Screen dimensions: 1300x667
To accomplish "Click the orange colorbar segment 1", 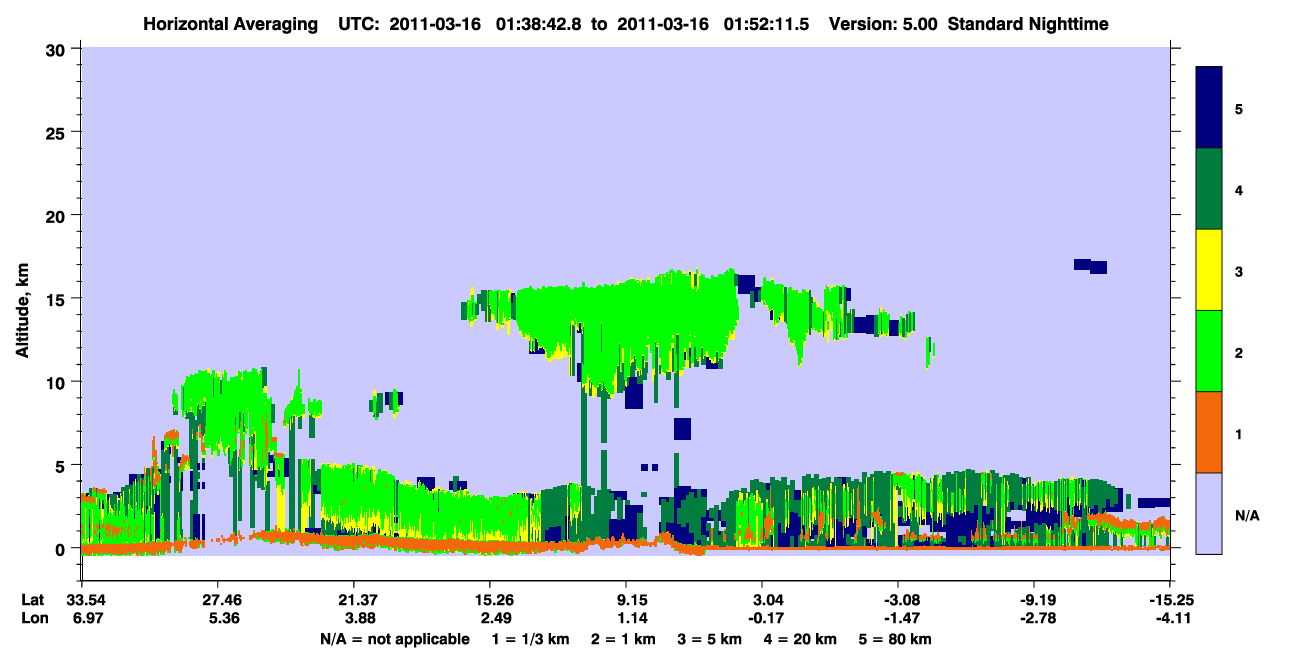I will coord(1209,432).
